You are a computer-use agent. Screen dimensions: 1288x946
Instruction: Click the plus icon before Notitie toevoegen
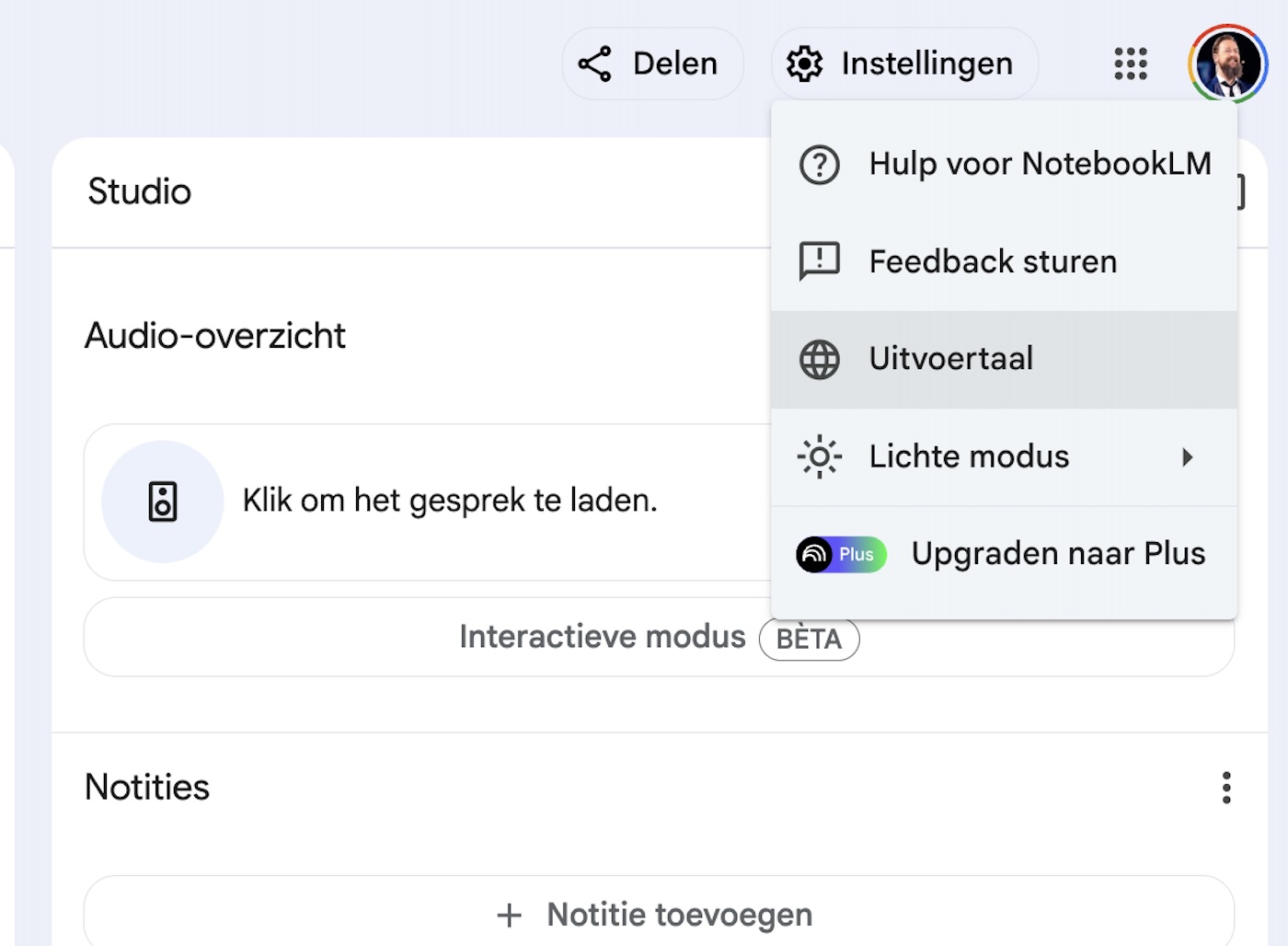(x=509, y=915)
